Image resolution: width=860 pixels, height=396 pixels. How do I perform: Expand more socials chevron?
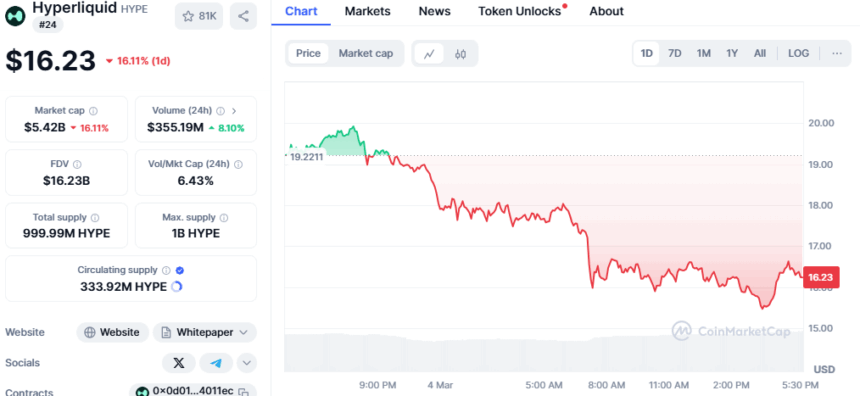pos(247,363)
